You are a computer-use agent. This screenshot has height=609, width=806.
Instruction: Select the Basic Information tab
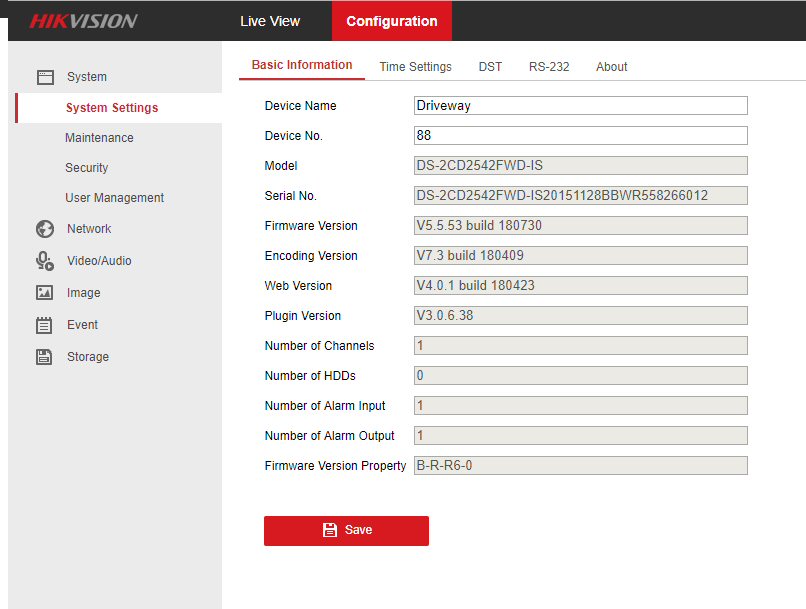[x=302, y=65]
